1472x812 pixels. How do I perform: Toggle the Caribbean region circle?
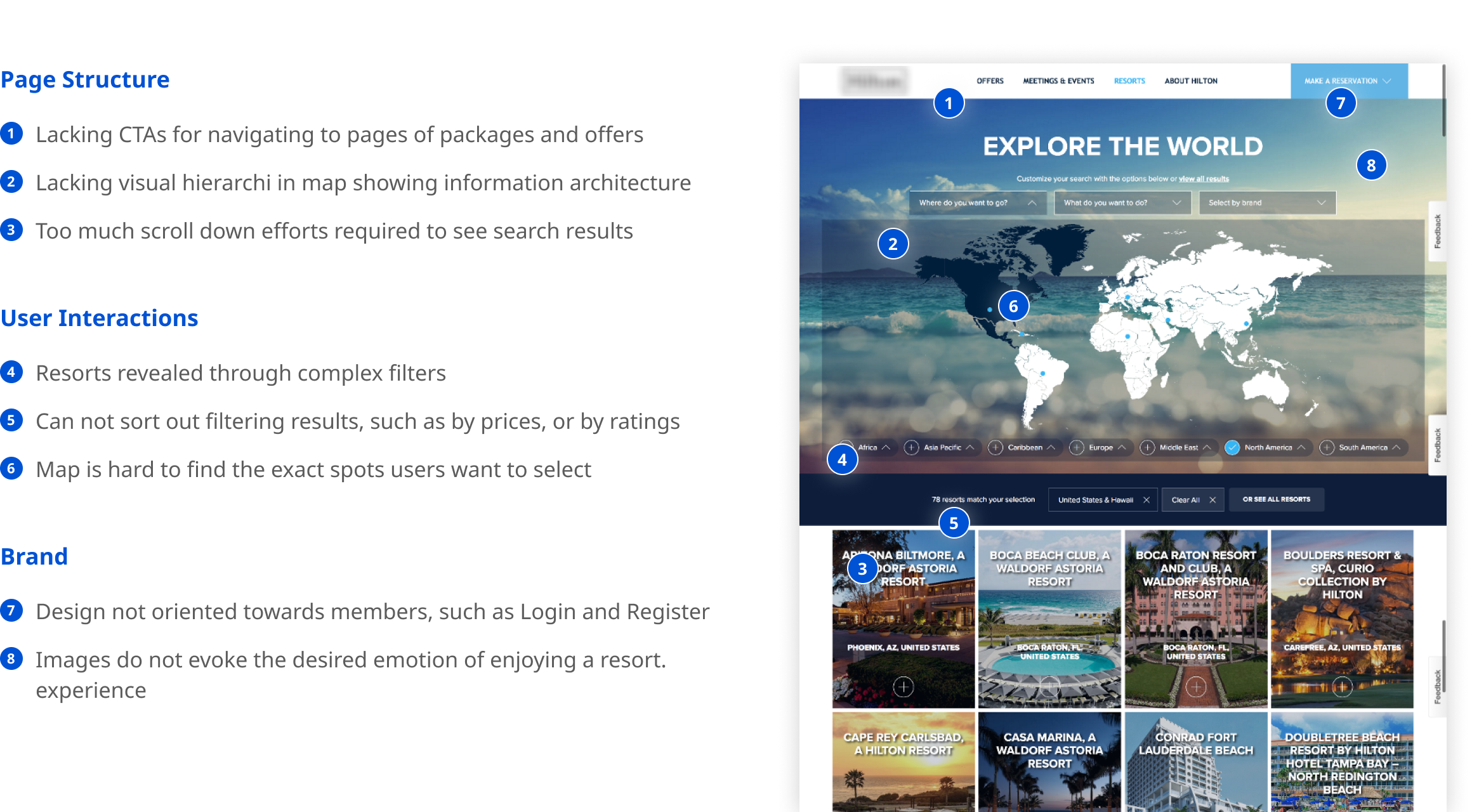(996, 448)
